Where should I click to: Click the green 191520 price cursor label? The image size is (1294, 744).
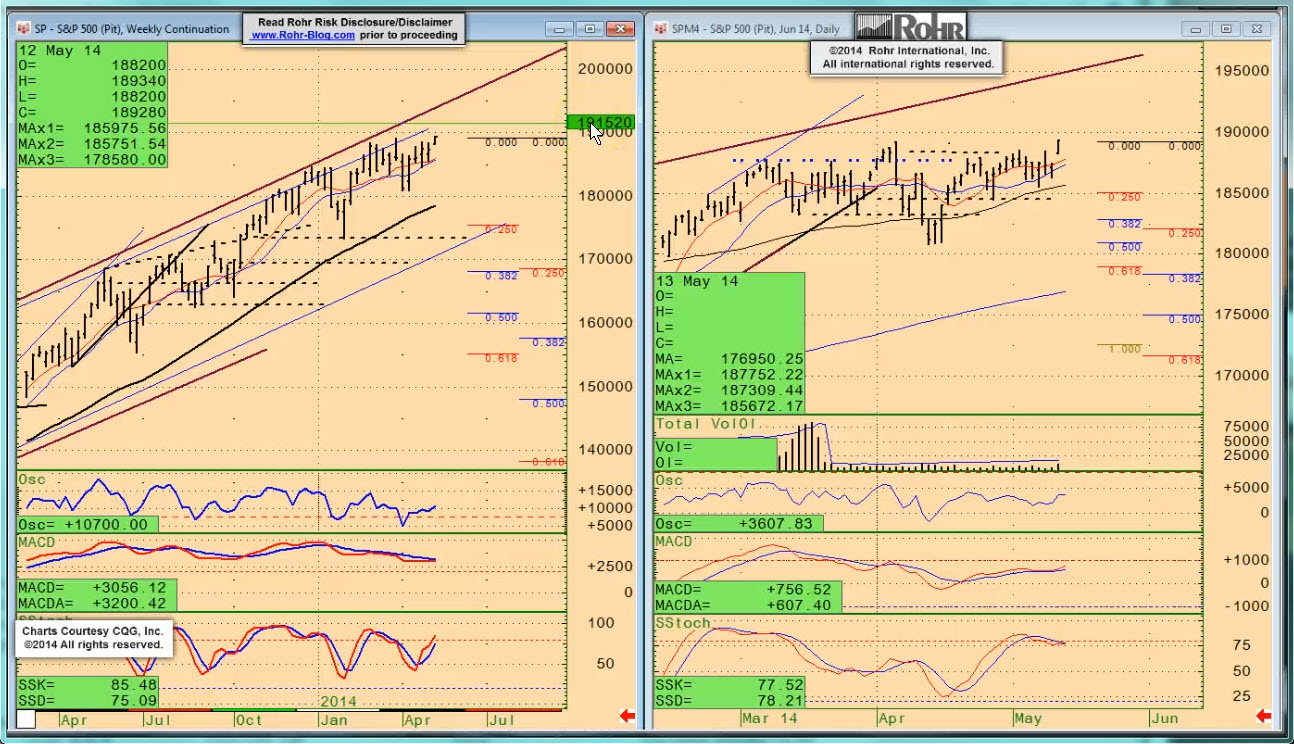[600, 123]
